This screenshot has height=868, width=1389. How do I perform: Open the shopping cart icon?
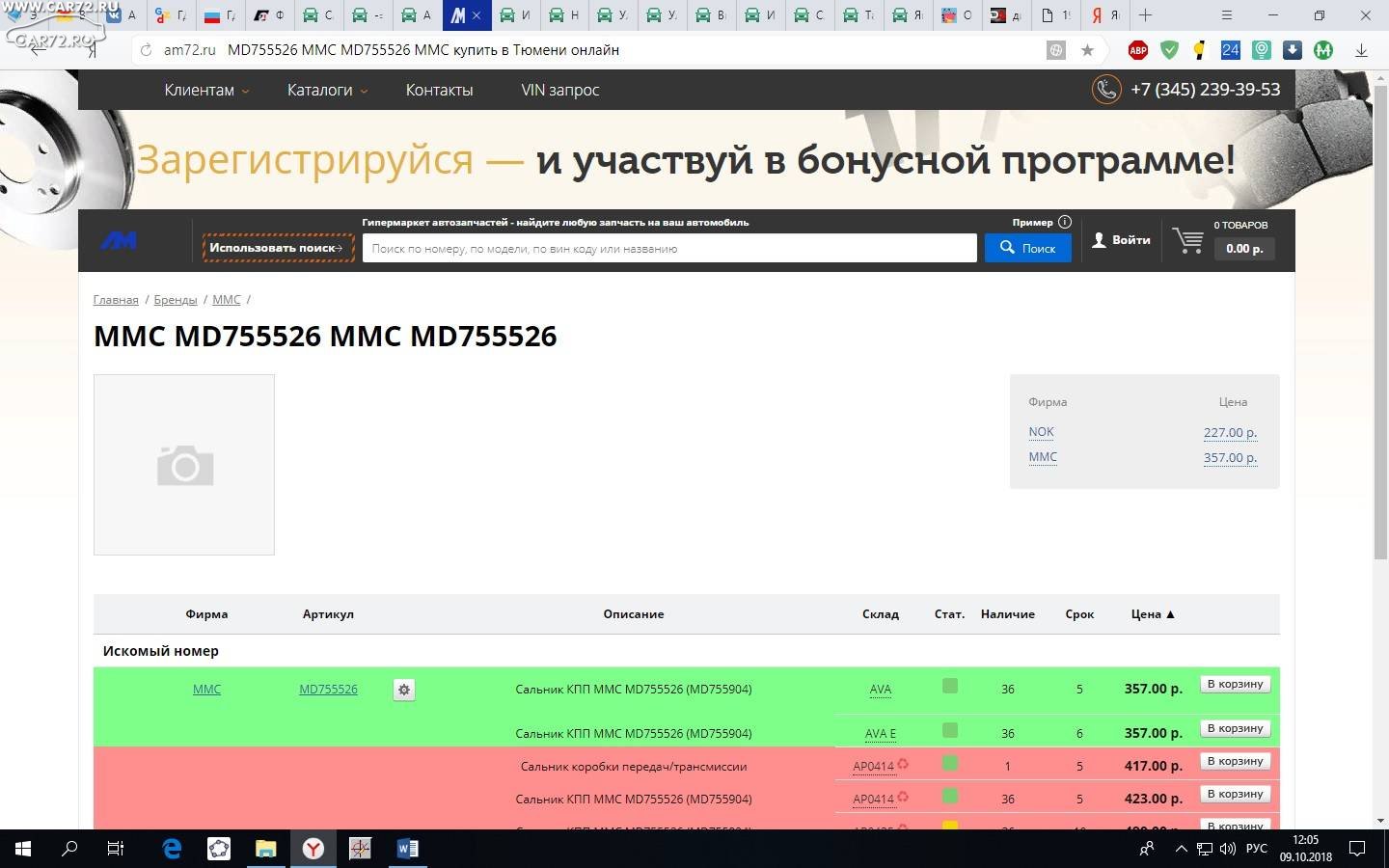click(1187, 240)
